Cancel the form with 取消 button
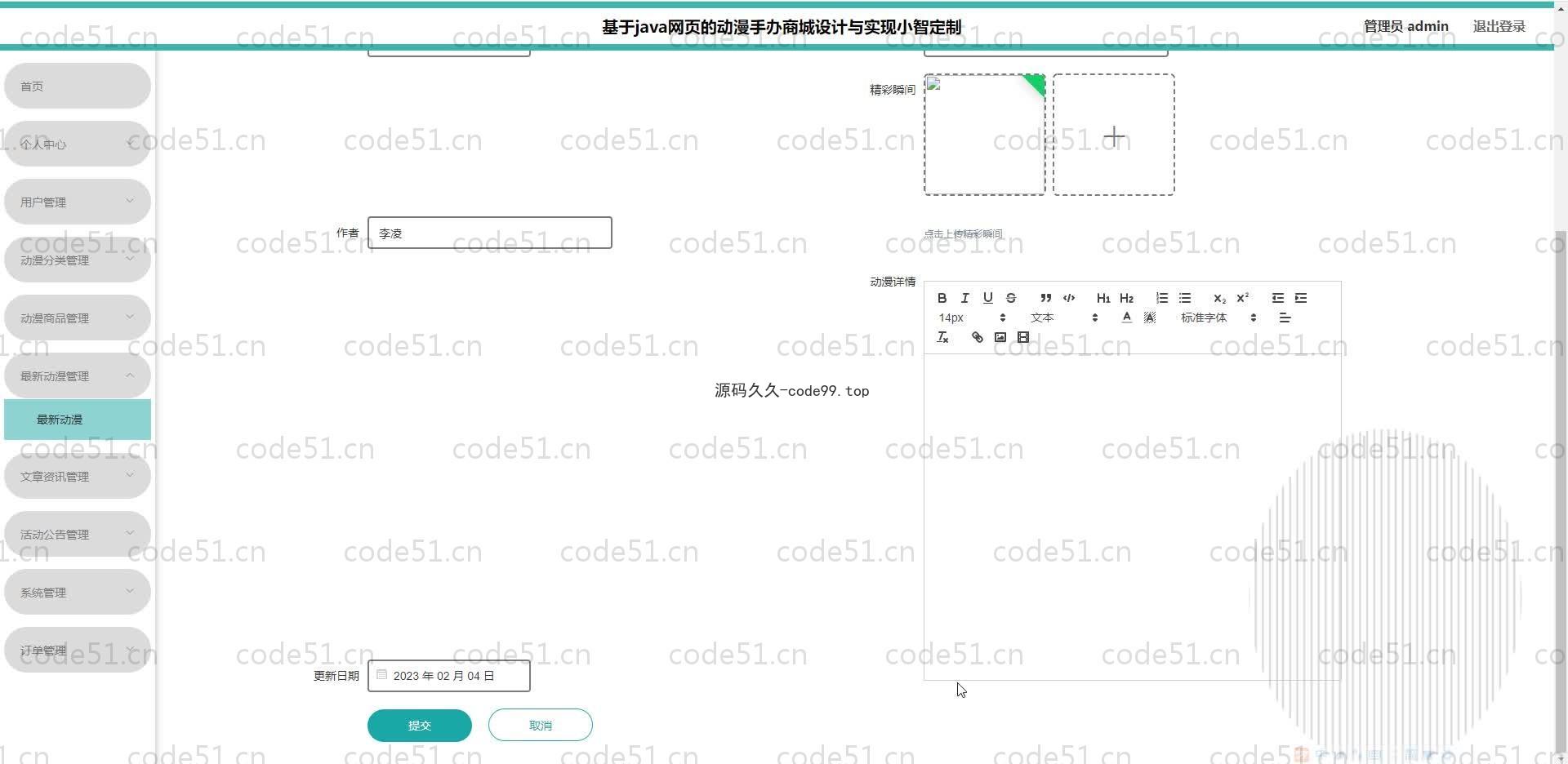Screen dimensions: 1568x764 coord(541,725)
